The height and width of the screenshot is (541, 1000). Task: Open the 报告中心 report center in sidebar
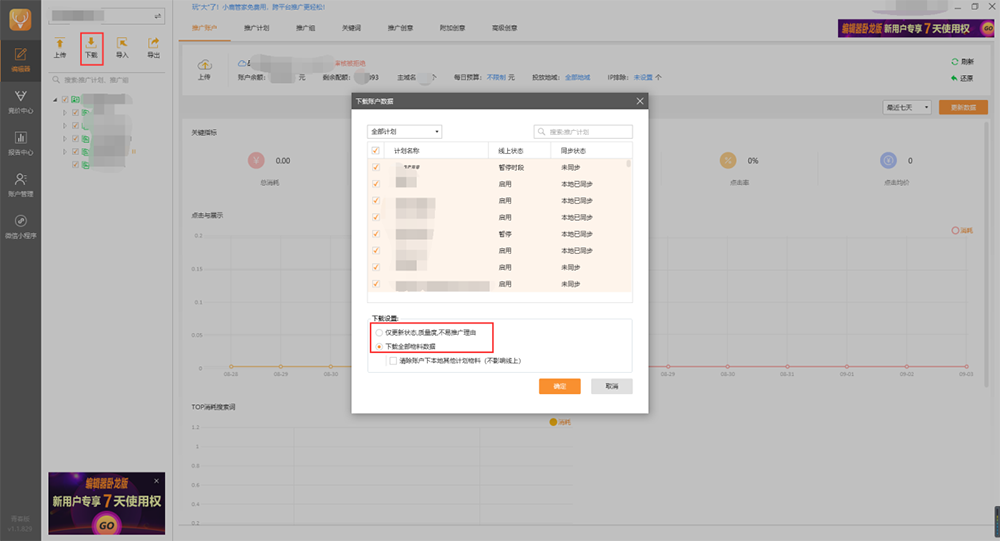(x=20, y=143)
